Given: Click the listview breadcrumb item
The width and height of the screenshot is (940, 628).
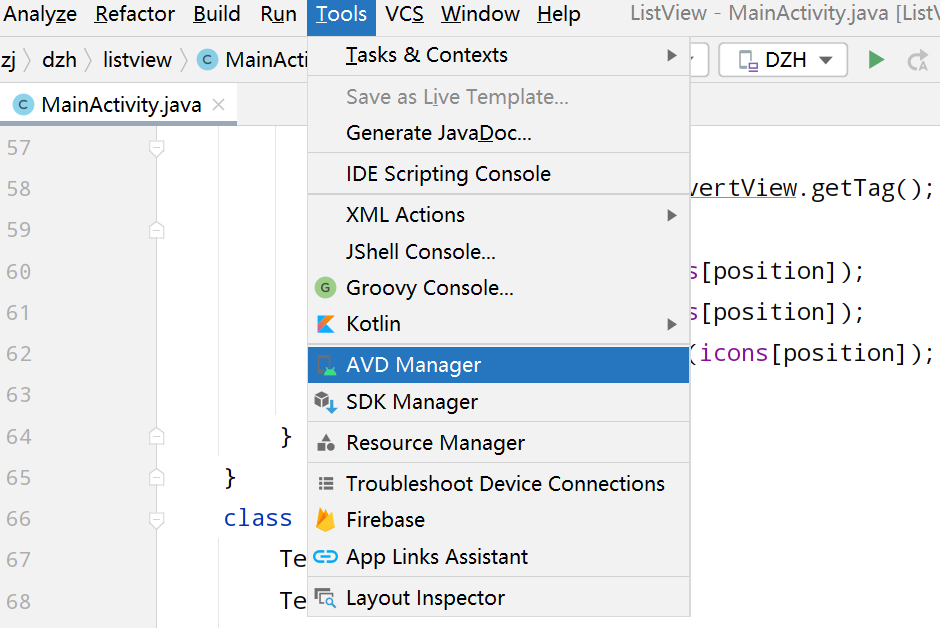Looking at the screenshot, I should point(137,60).
